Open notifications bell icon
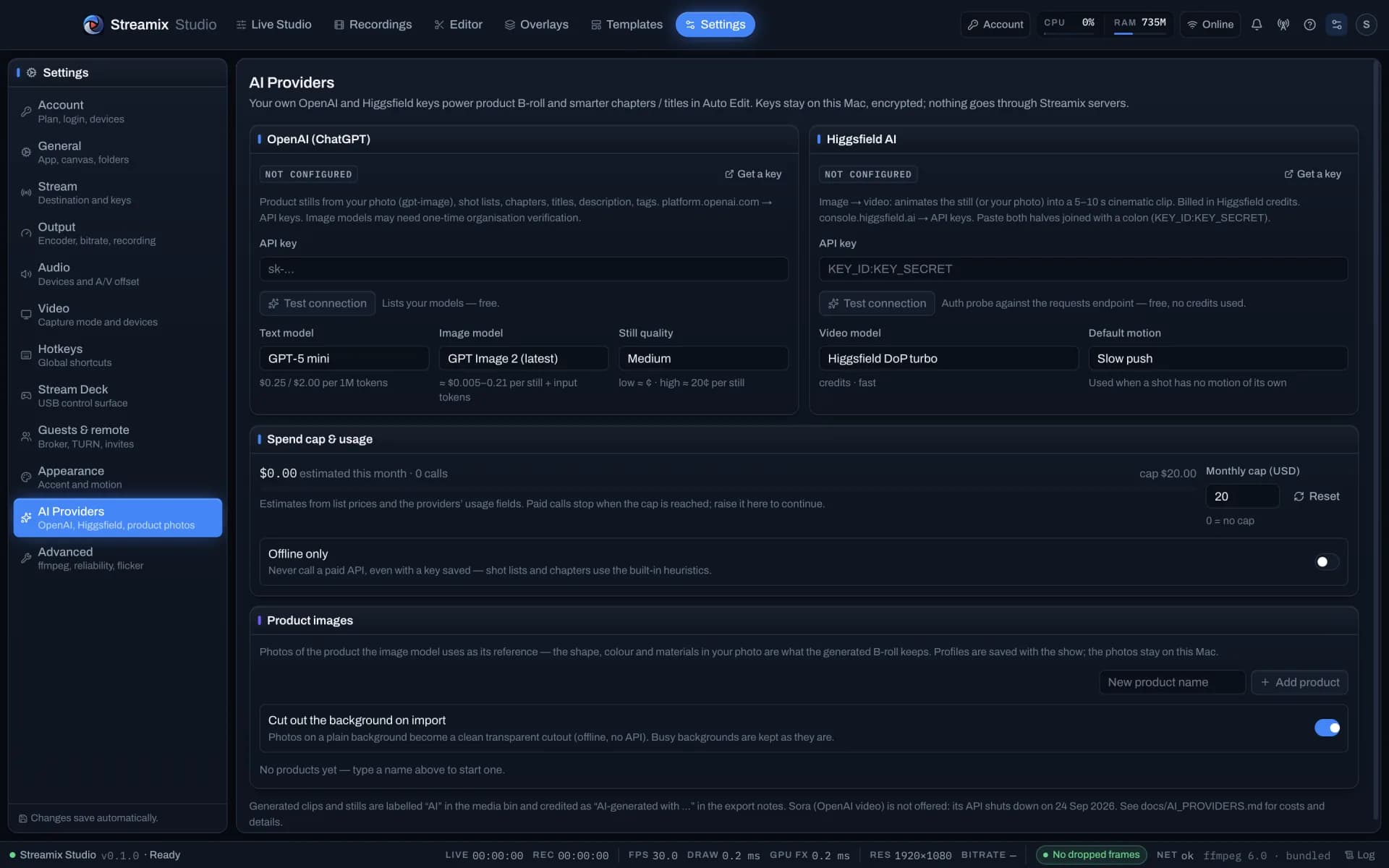The height and width of the screenshot is (868, 1389). tap(1257, 25)
